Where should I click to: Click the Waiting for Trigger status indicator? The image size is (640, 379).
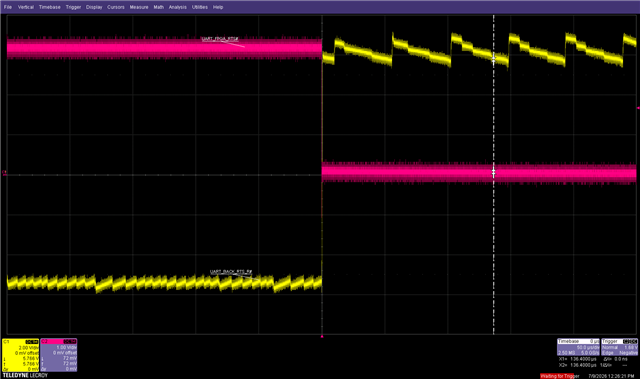[560, 376]
